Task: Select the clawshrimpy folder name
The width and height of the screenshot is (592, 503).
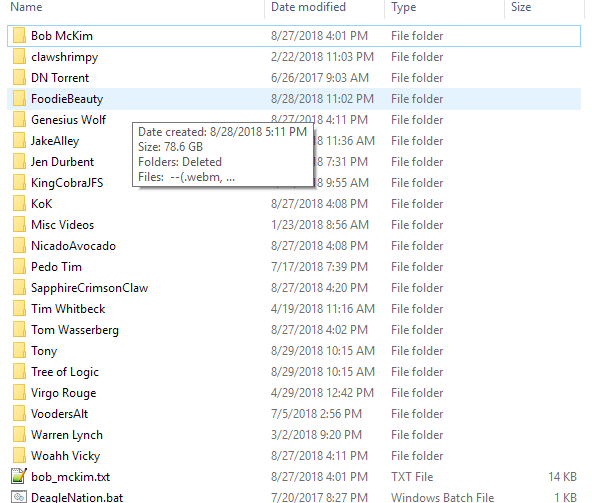Action: 65,57
